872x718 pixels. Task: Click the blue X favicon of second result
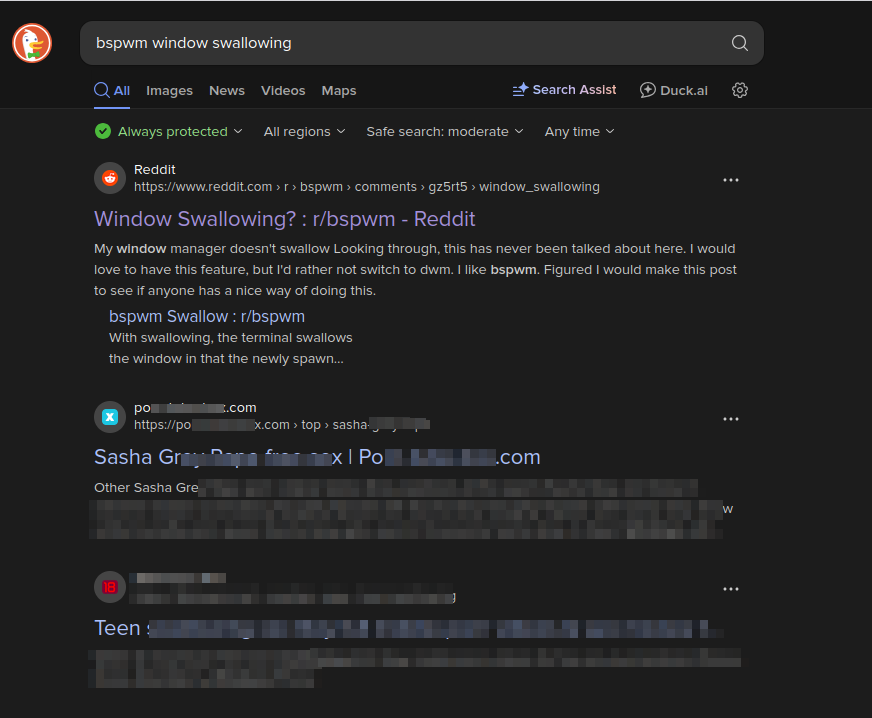110,417
